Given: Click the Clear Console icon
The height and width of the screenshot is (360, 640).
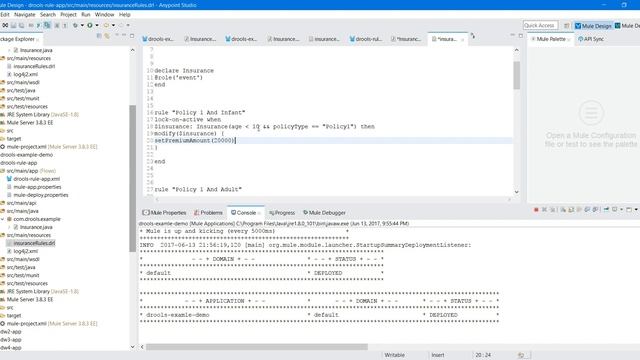Looking at the screenshot, I should point(563,209).
